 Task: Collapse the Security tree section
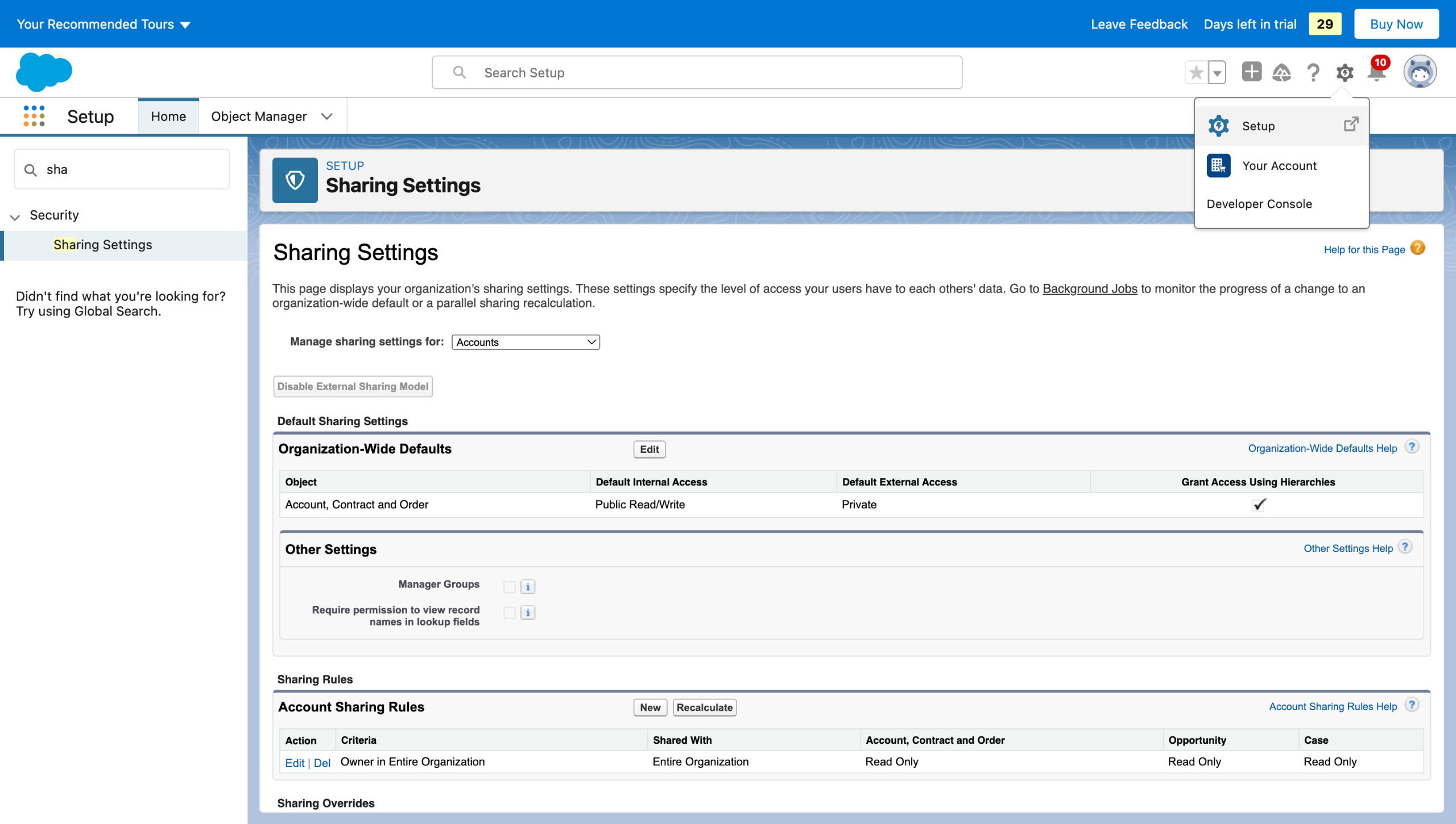coord(15,216)
